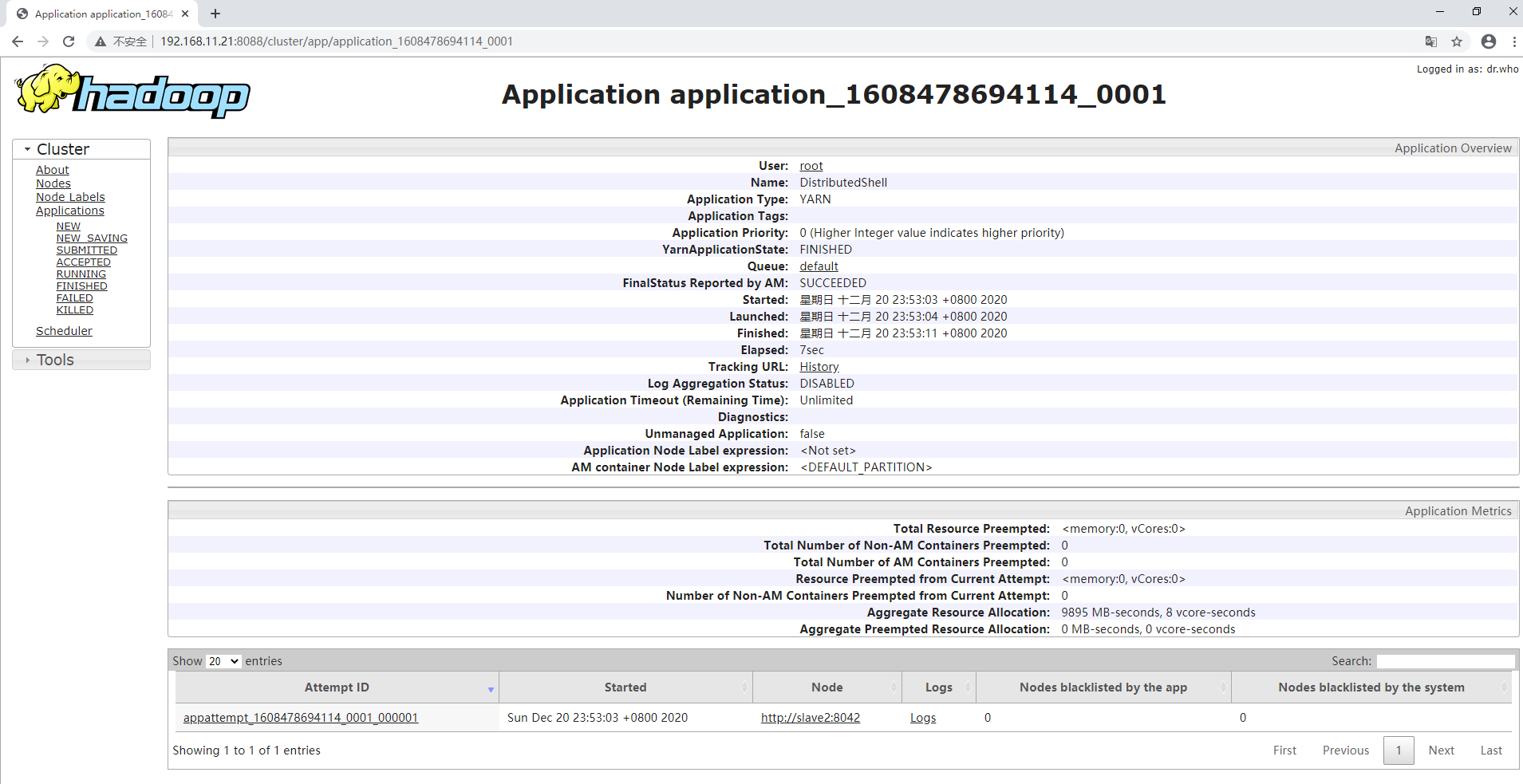
Task: Click the Next pagination button
Action: (1441, 750)
